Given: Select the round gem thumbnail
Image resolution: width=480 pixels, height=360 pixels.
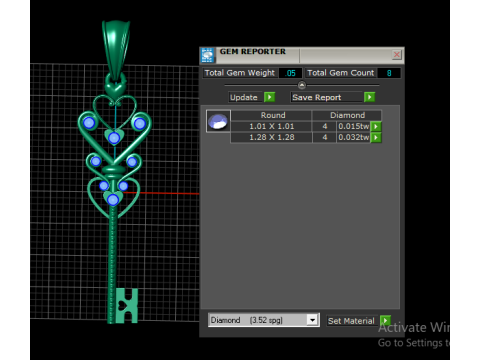Looking at the screenshot, I should coord(218,121).
